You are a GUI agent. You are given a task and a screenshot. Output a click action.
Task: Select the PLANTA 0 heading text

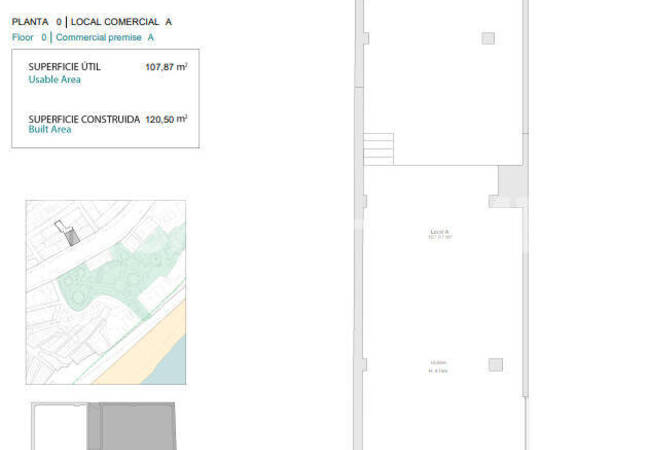pyautogui.click(x=36, y=21)
